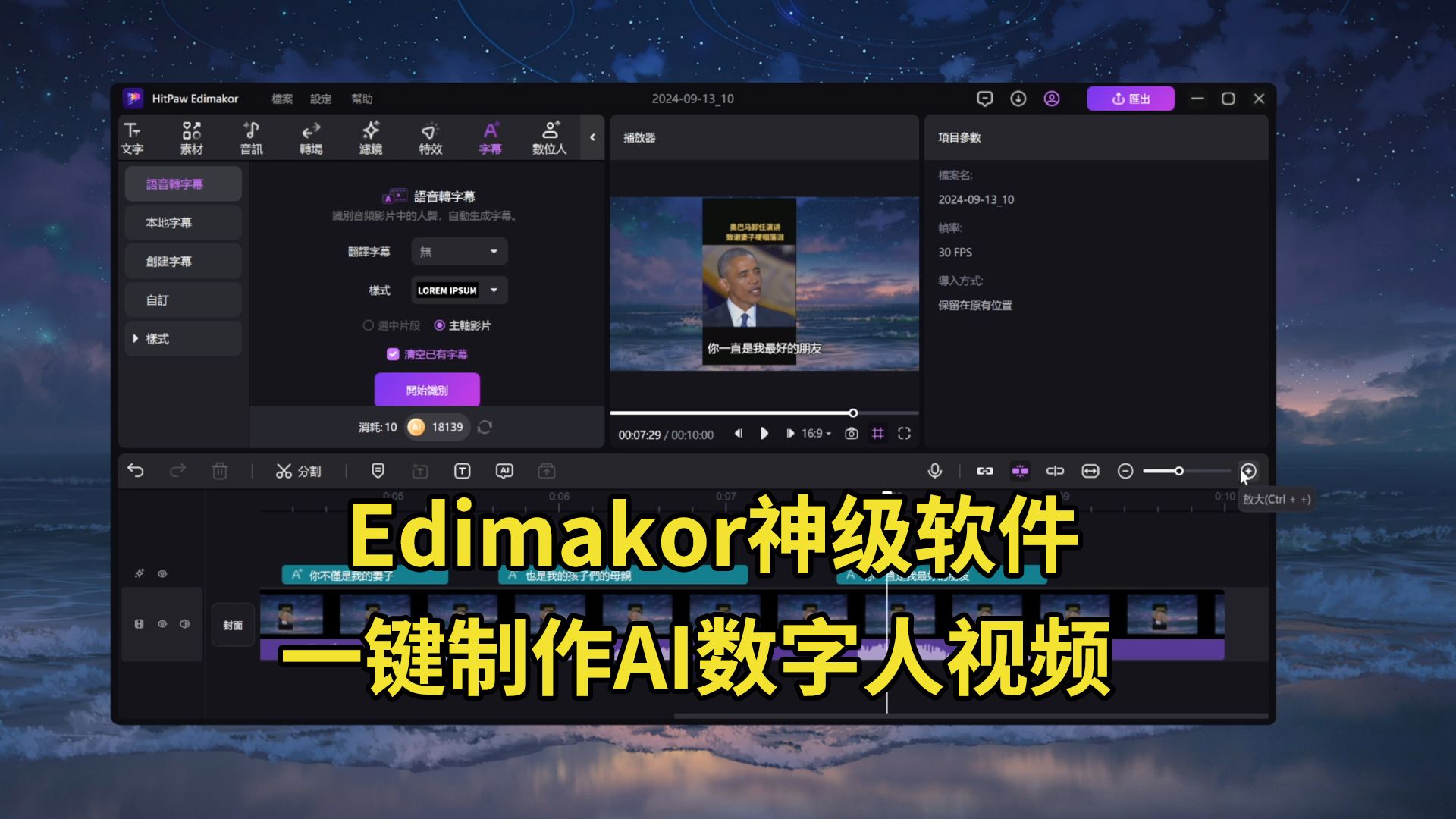1456x819 pixels.
Task: Click the 分割 (Split) scissors icon
Action: (284, 470)
